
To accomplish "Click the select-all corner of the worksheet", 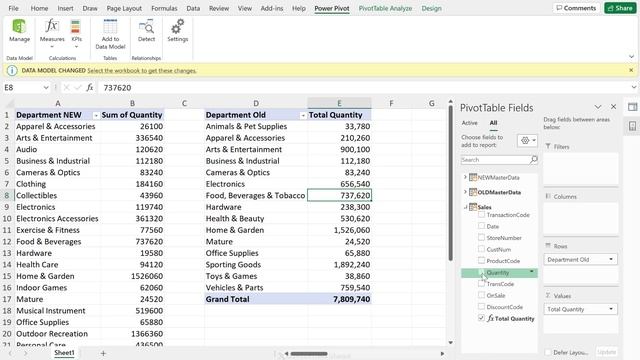I will click(9, 103).
